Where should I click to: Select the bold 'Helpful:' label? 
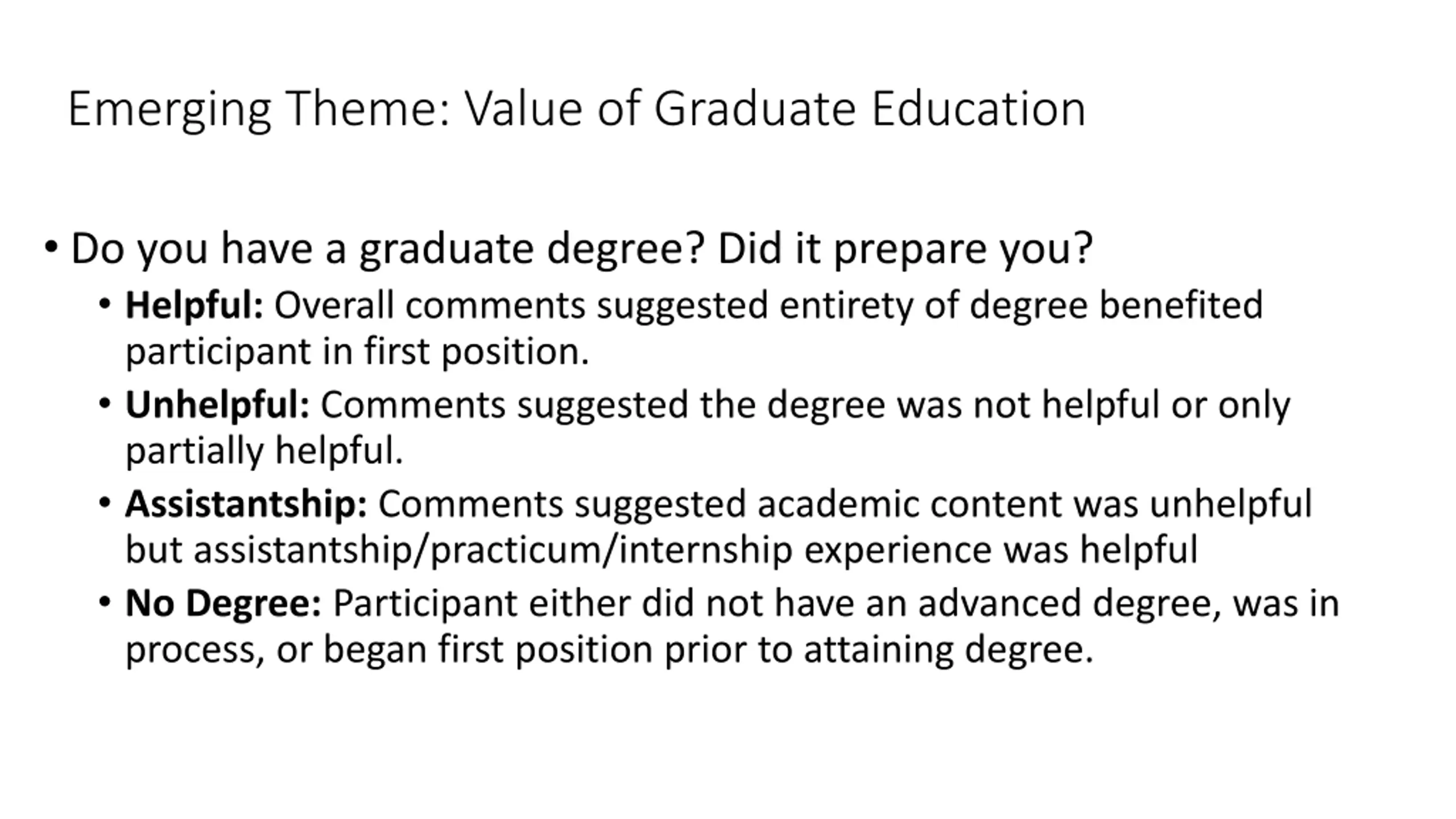[194, 305]
